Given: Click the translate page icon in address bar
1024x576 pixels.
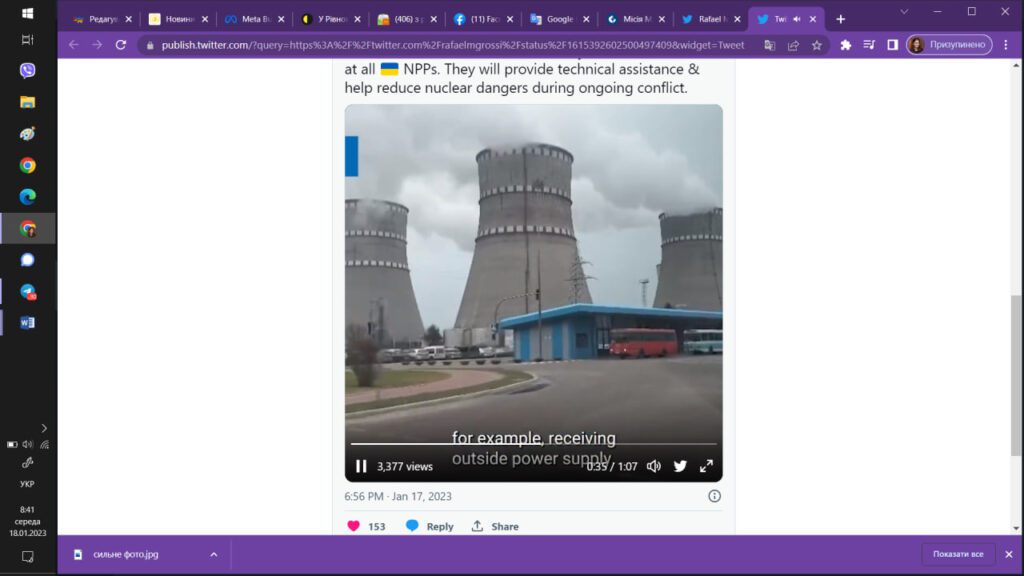Looking at the screenshot, I should tap(769, 45).
